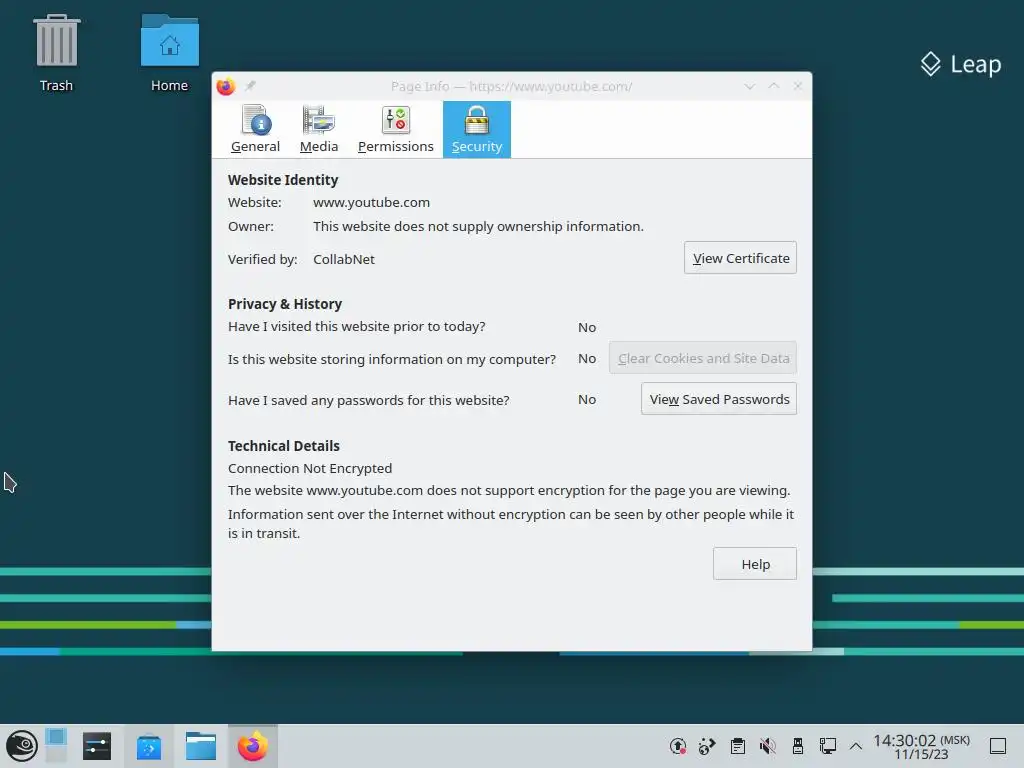The image size is (1024, 768).
Task: Open the clipboard tray icon
Action: coord(738,746)
